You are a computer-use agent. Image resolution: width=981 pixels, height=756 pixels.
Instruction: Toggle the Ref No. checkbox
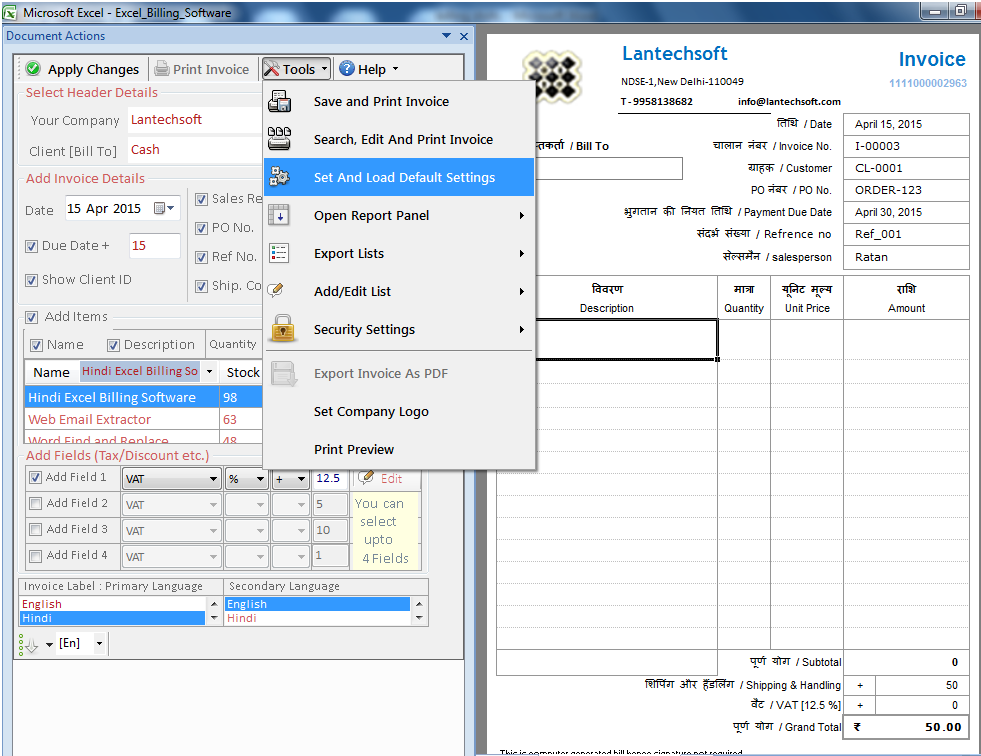201,257
